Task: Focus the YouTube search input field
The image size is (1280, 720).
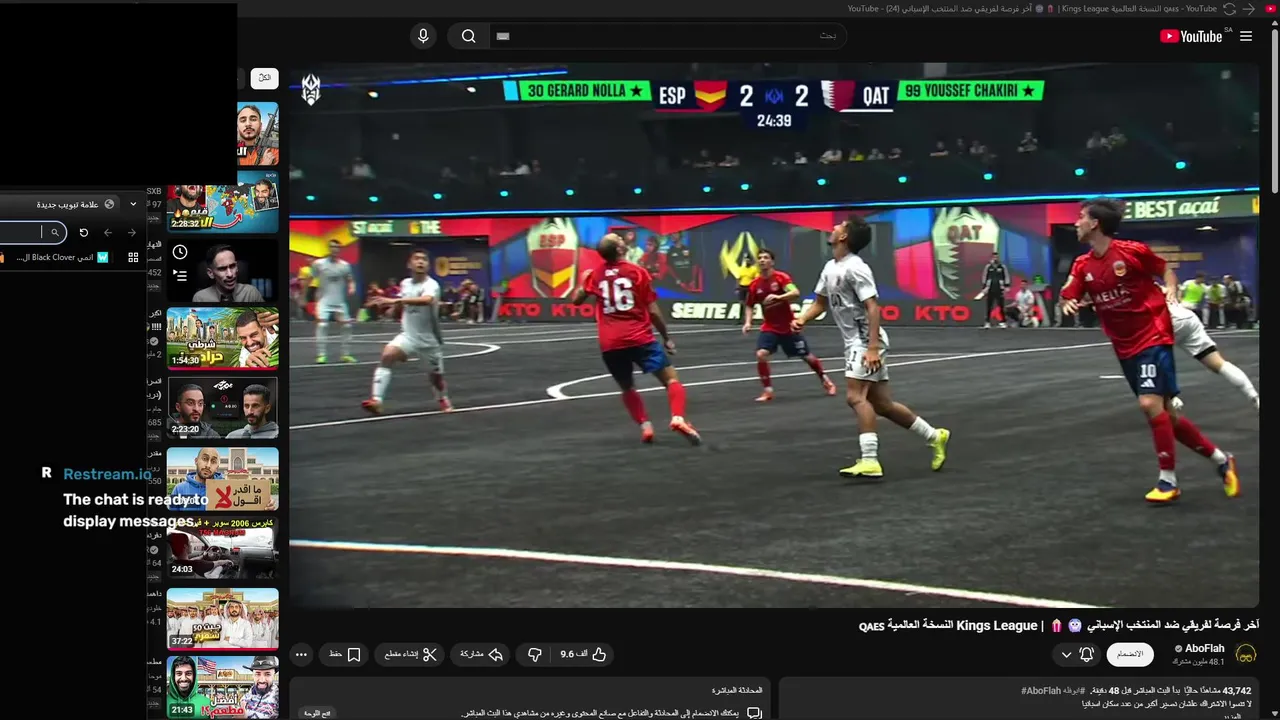Action: coord(668,36)
